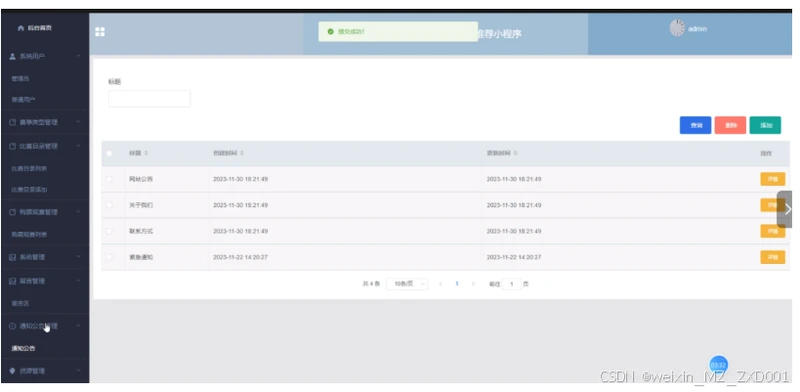
Task: Tick the checkbox for 联系方式 row
Action: 109,231
